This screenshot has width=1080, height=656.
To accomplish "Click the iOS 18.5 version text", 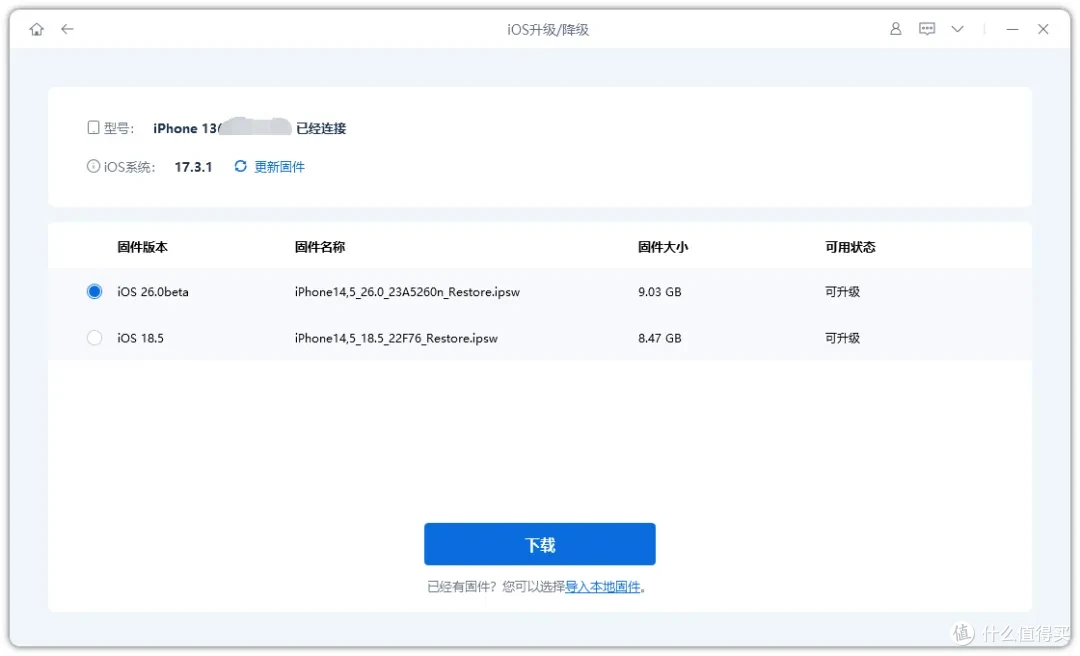I will [x=140, y=338].
